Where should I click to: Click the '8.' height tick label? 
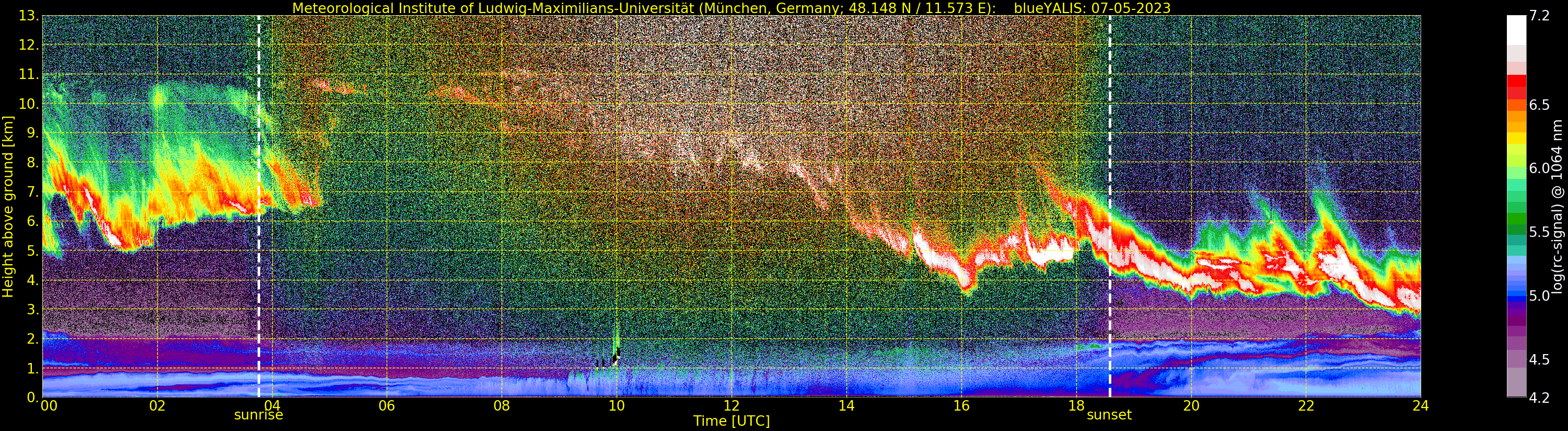tap(33, 163)
